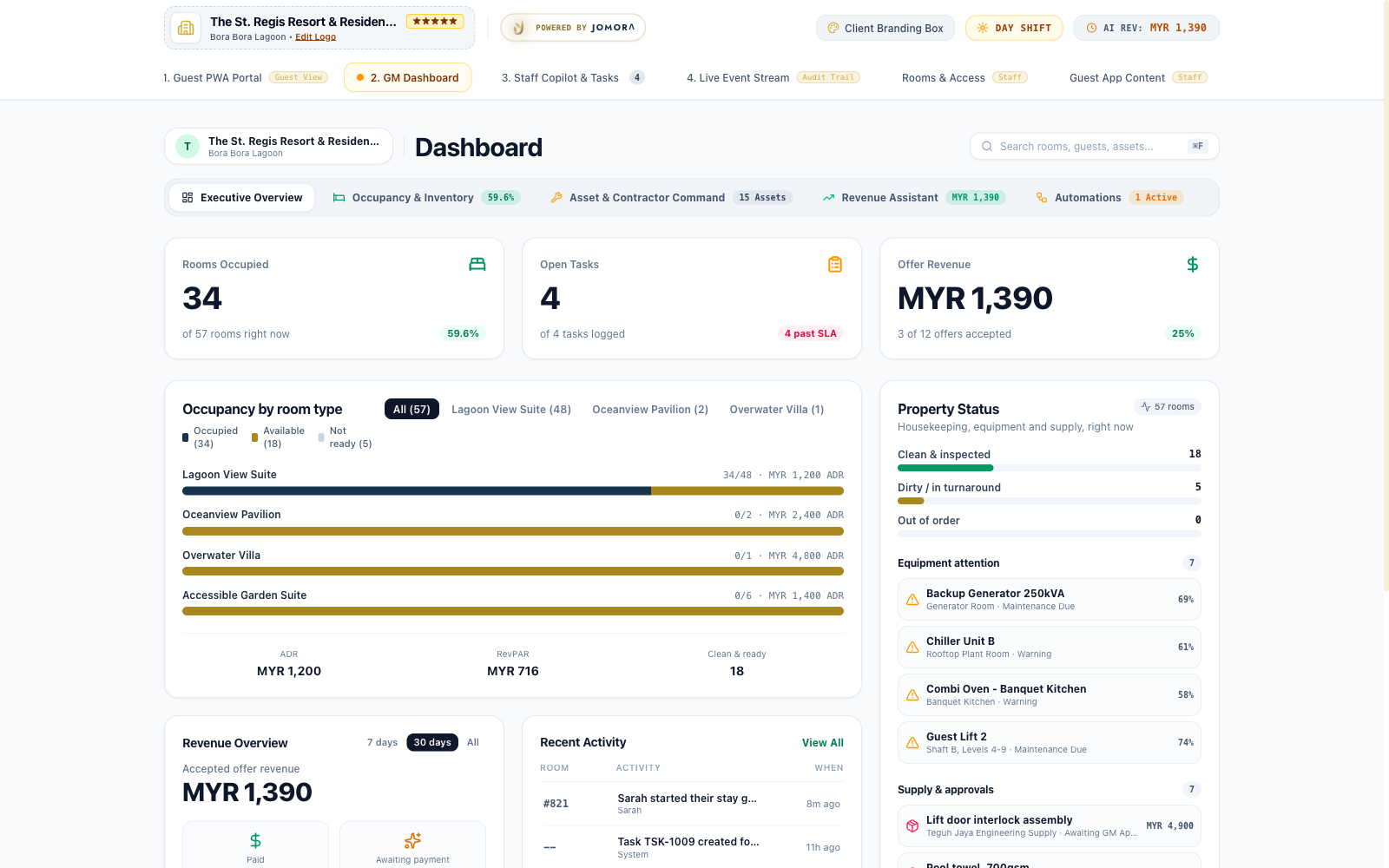Open Guest App Content tab
The image size is (1389, 868).
(x=1138, y=77)
